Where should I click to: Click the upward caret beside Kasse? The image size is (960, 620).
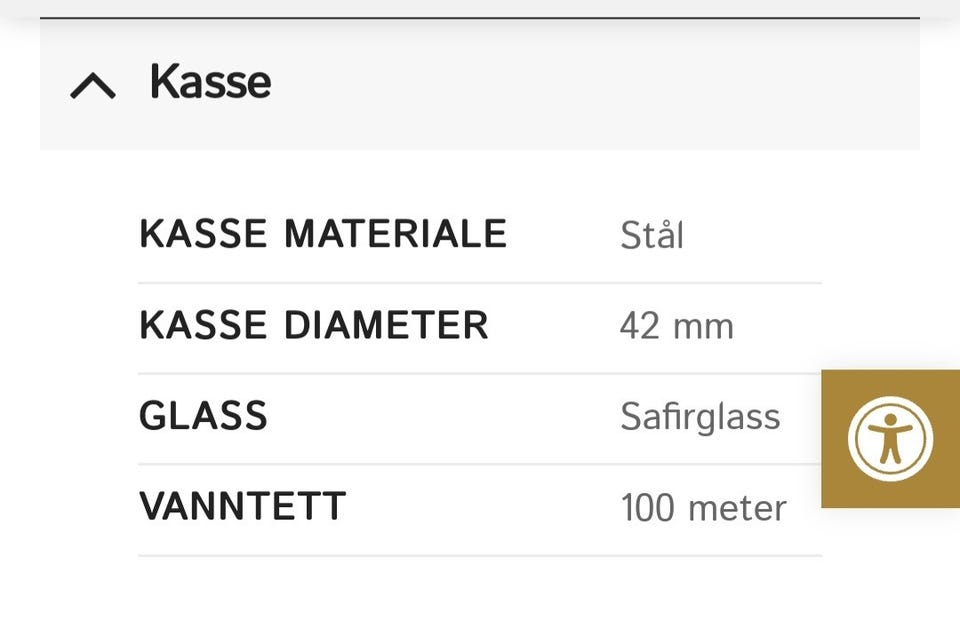pyautogui.click(x=93, y=85)
